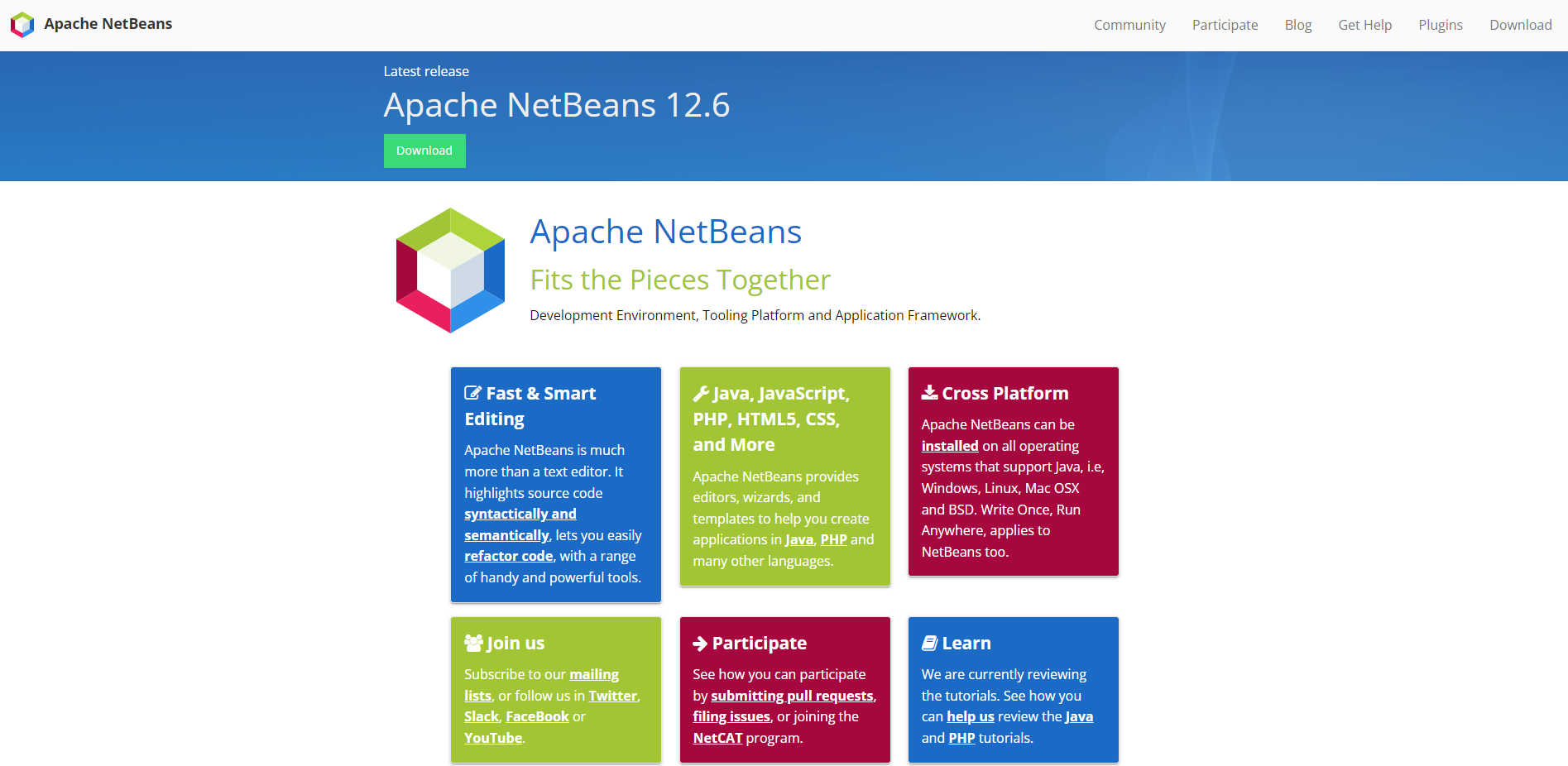Follow the Twitter link
This screenshot has height=766, width=1568.
tap(612, 696)
